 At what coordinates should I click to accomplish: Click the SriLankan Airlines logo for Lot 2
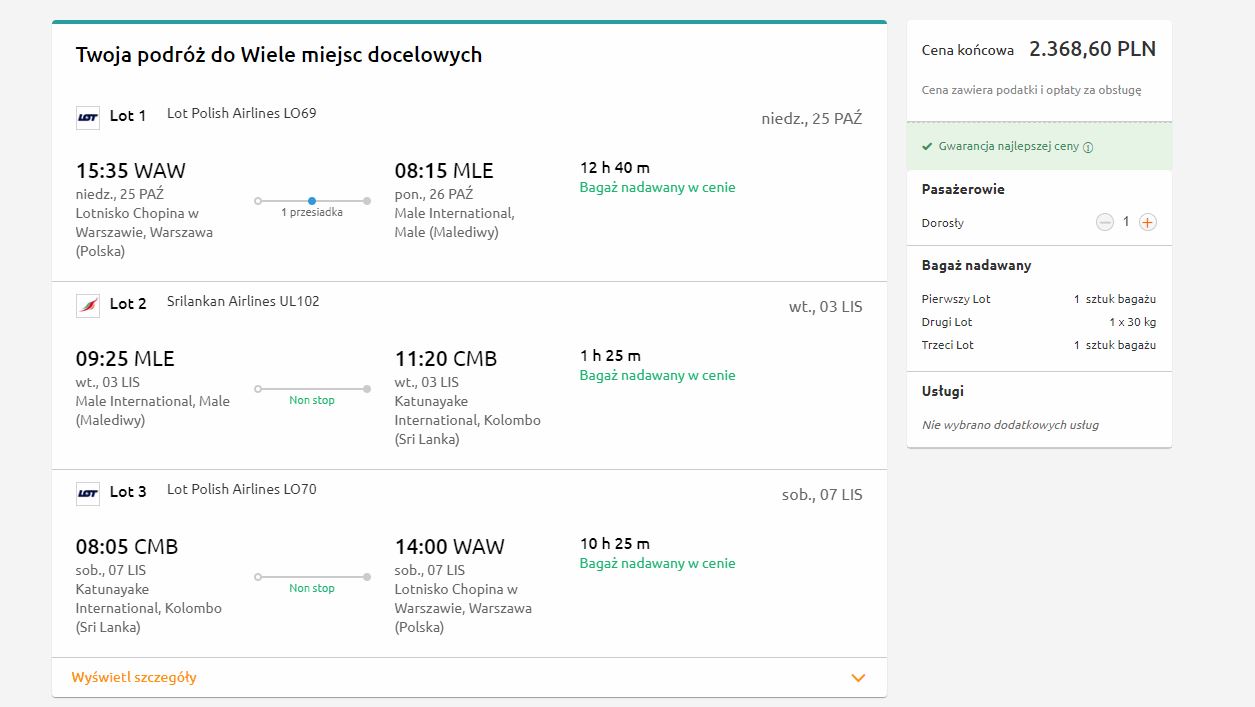tap(88, 305)
